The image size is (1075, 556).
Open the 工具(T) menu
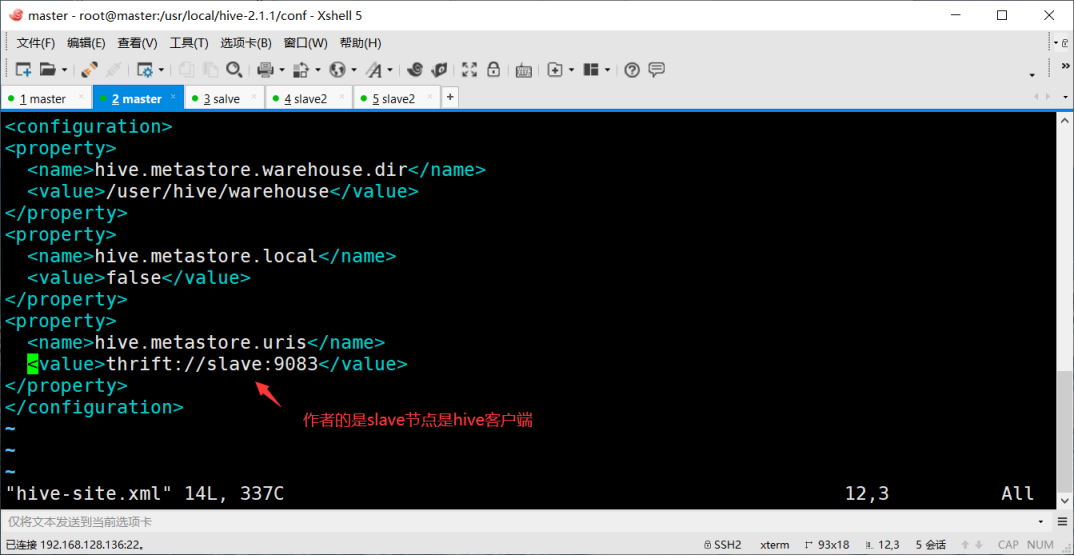tap(189, 43)
